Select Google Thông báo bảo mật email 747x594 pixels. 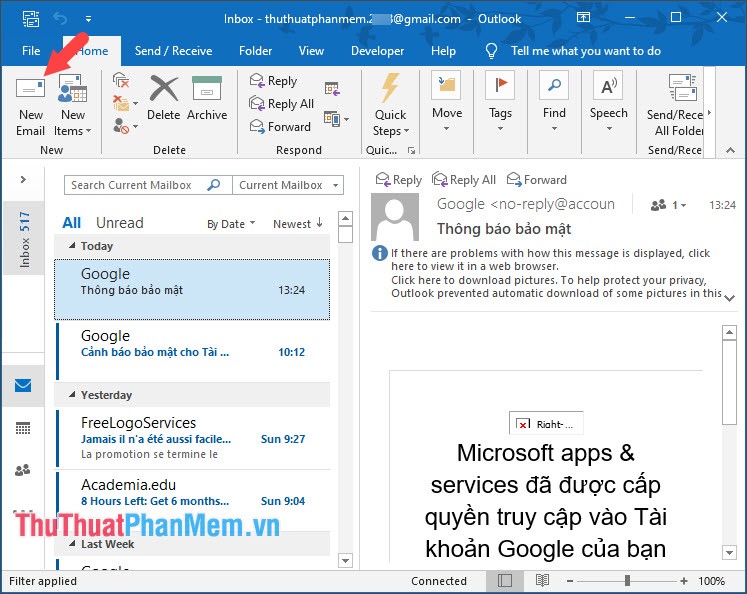(x=192, y=289)
